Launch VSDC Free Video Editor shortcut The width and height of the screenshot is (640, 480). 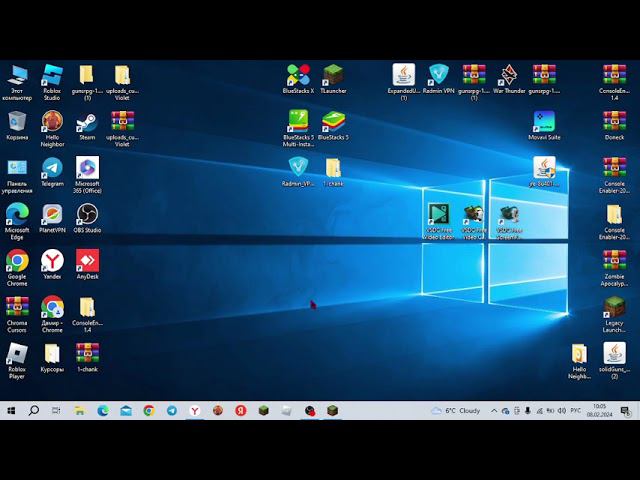pyautogui.click(x=439, y=221)
